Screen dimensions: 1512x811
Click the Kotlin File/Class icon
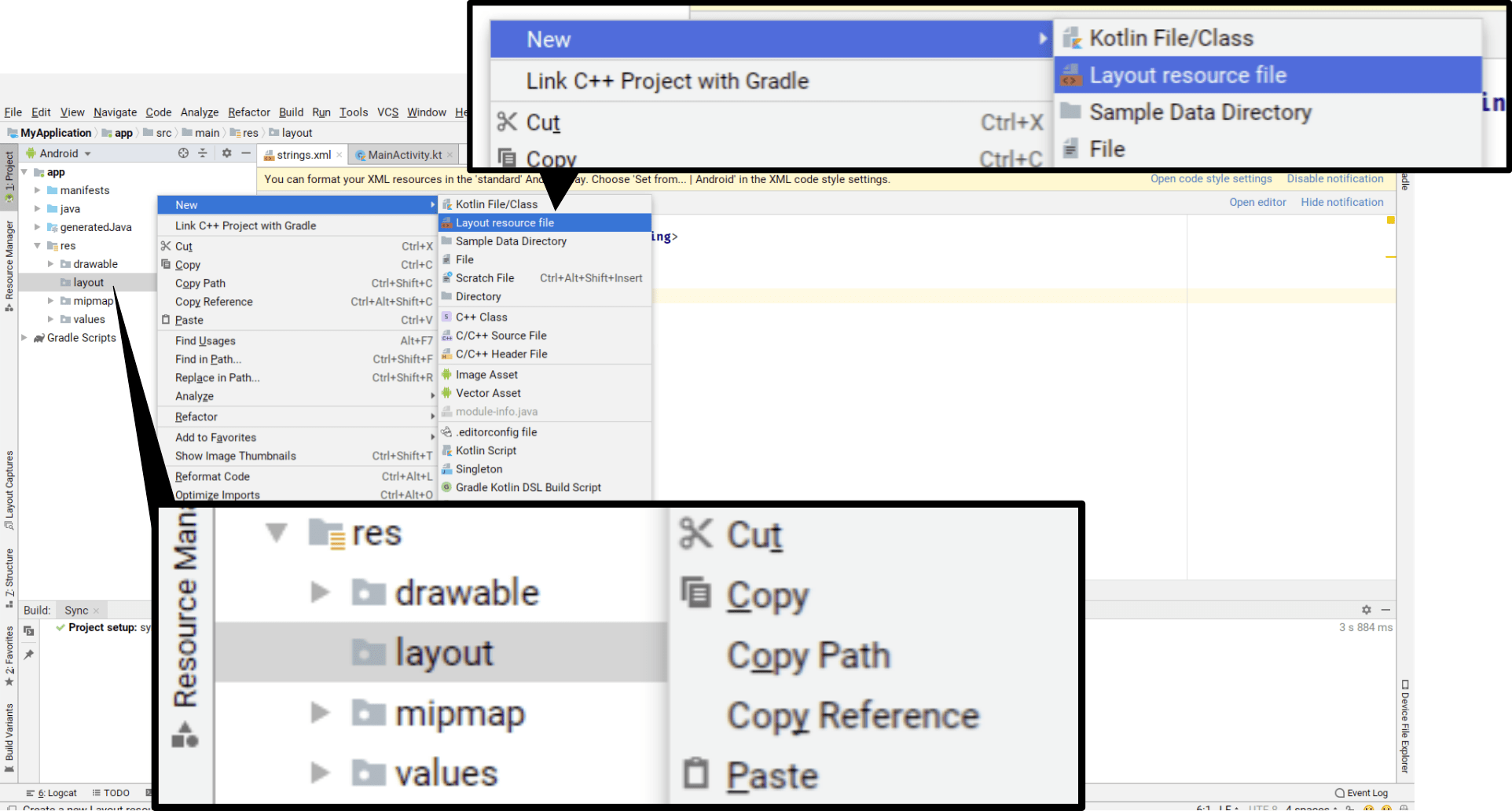point(446,204)
